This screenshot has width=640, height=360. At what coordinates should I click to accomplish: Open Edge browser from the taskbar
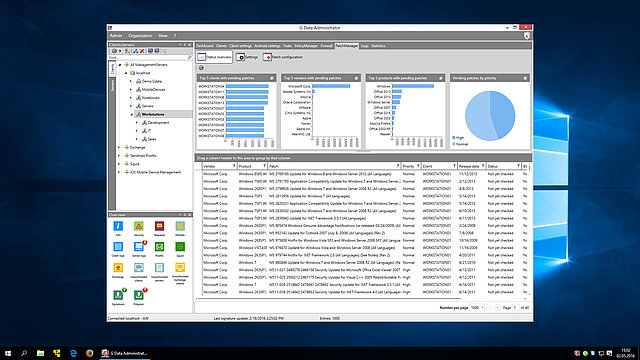73,353
